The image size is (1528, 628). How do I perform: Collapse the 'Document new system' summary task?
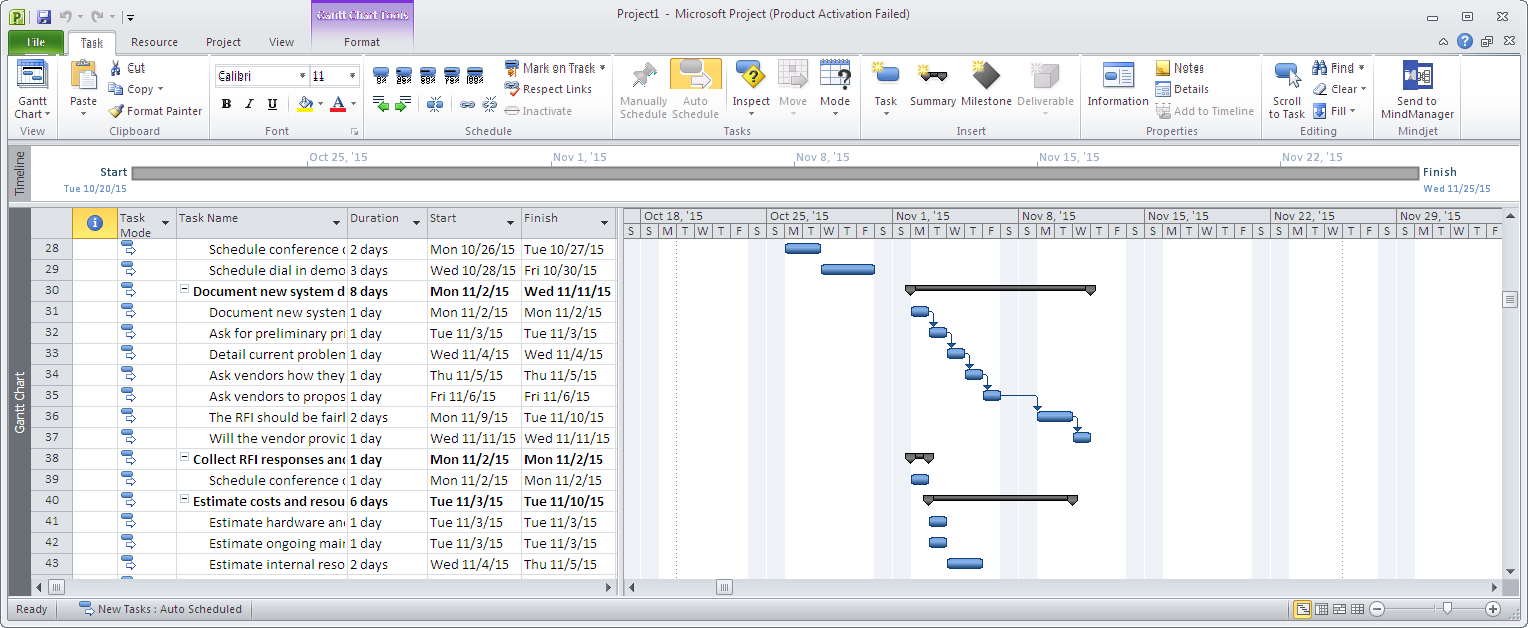click(183, 290)
